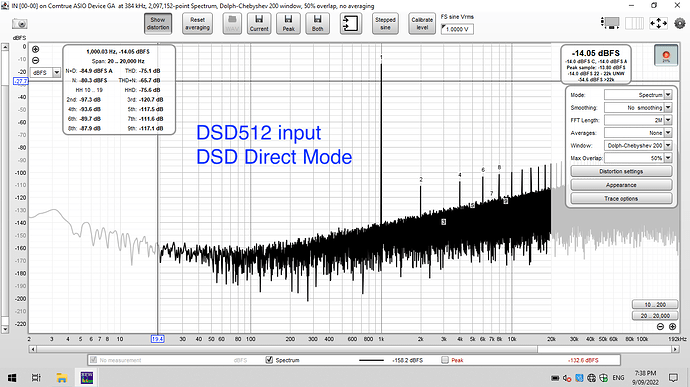The height and width of the screenshot is (387, 690).
Task: Toggle the Peak trace checkbox
Action: pos(445,360)
